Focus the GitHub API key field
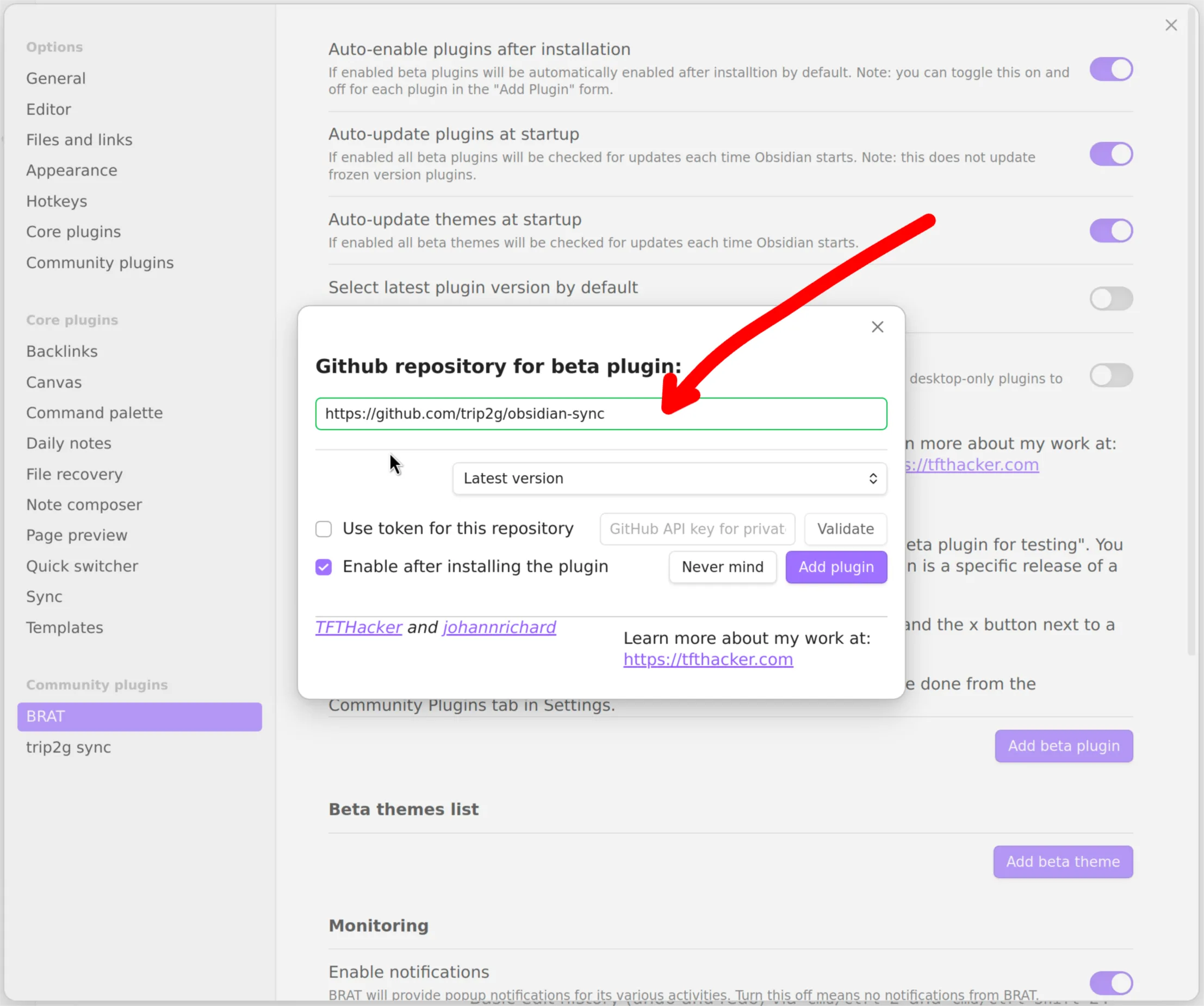 pyautogui.click(x=697, y=529)
